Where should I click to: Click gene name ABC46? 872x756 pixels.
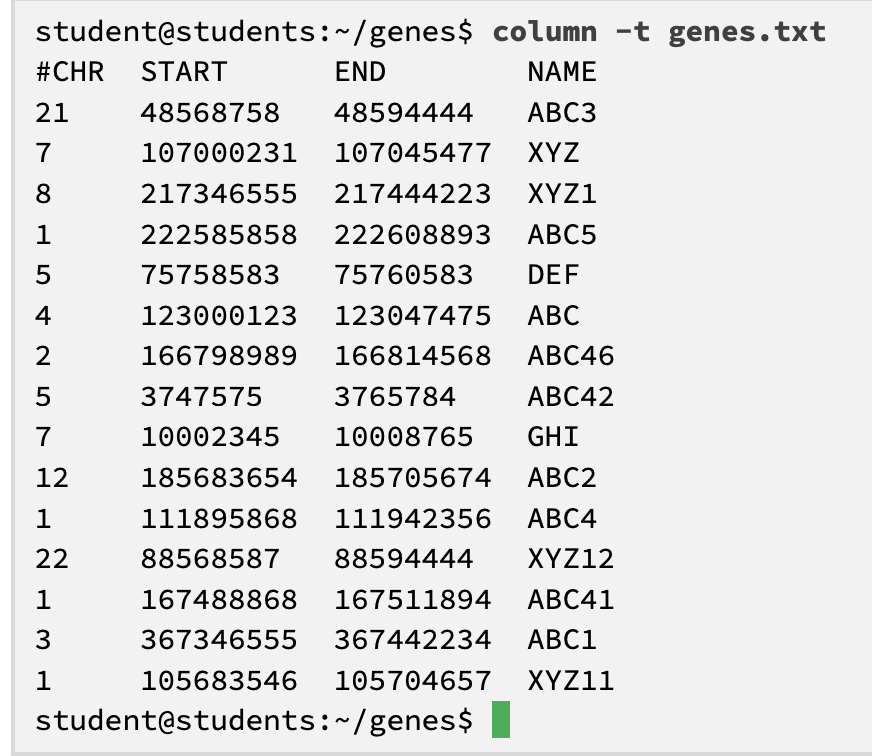pyautogui.click(x=571, y=356)
